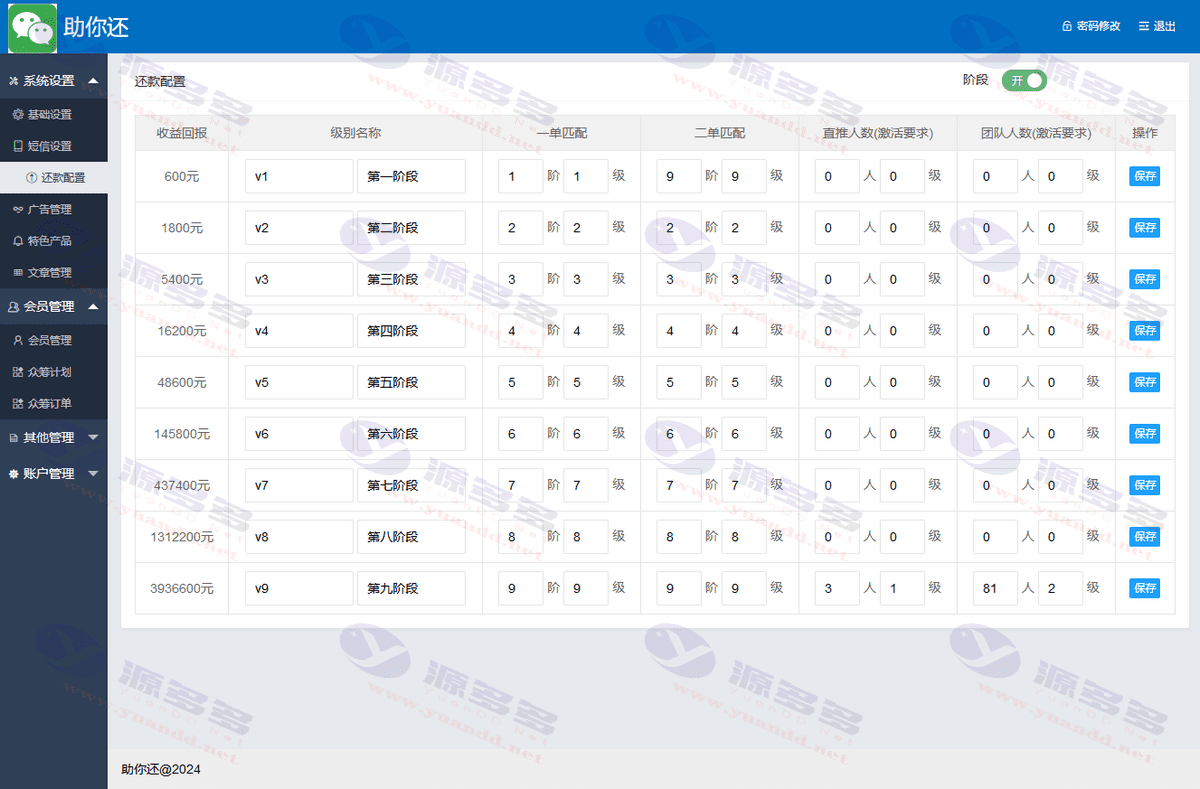Click the 1312200元 reward cell
The image size is (1200, 789).
click(182, 537)
